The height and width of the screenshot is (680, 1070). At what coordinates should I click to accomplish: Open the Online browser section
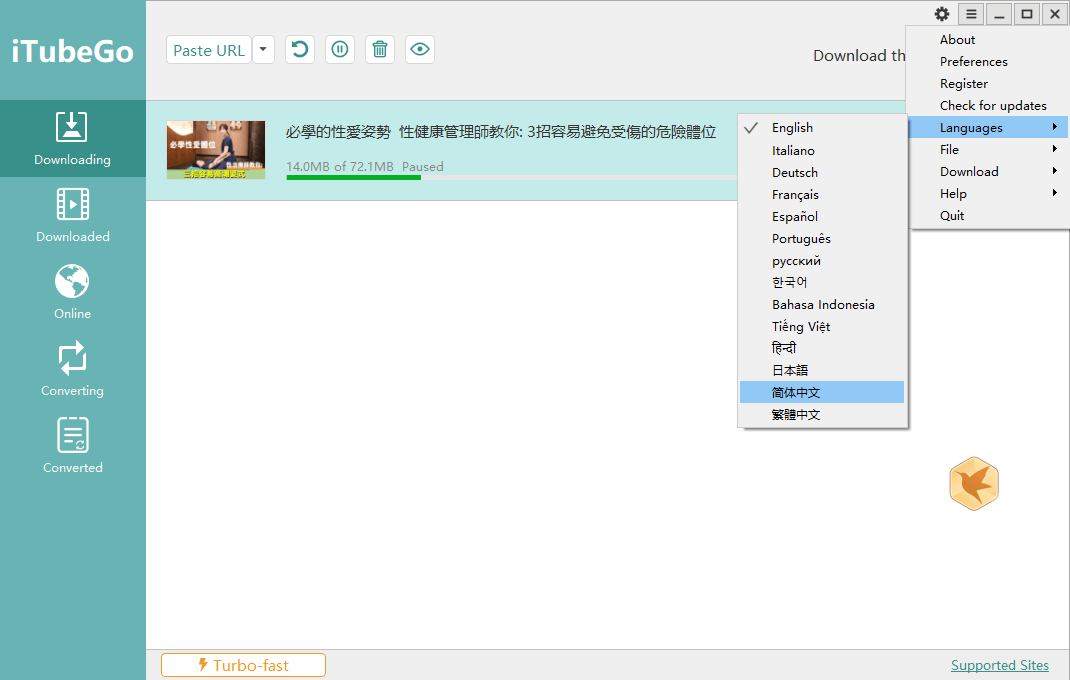72,293
